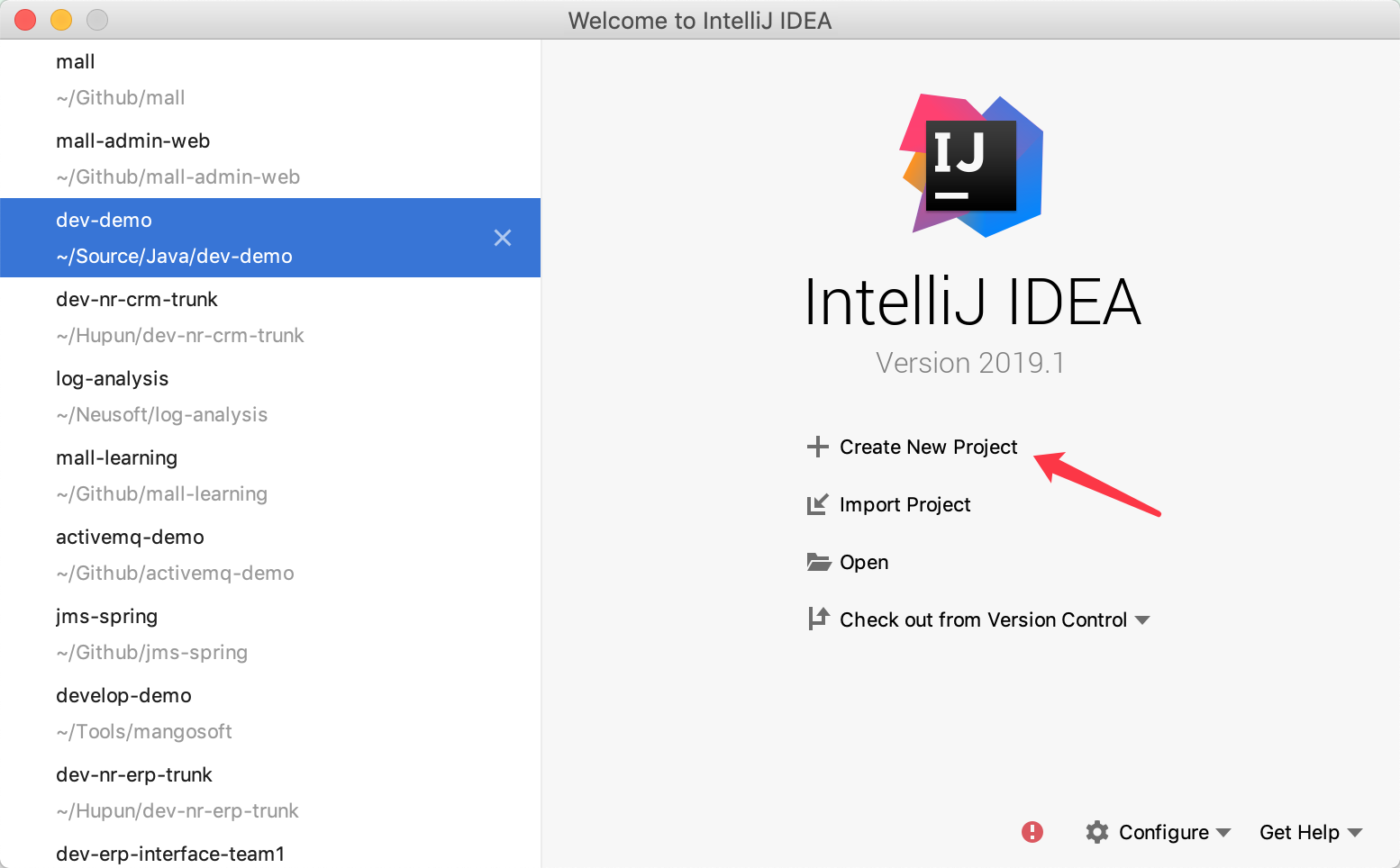The image size is (1400, 868).
Task: Expand the Get Help dropdown arrow
Action: 1355,833
